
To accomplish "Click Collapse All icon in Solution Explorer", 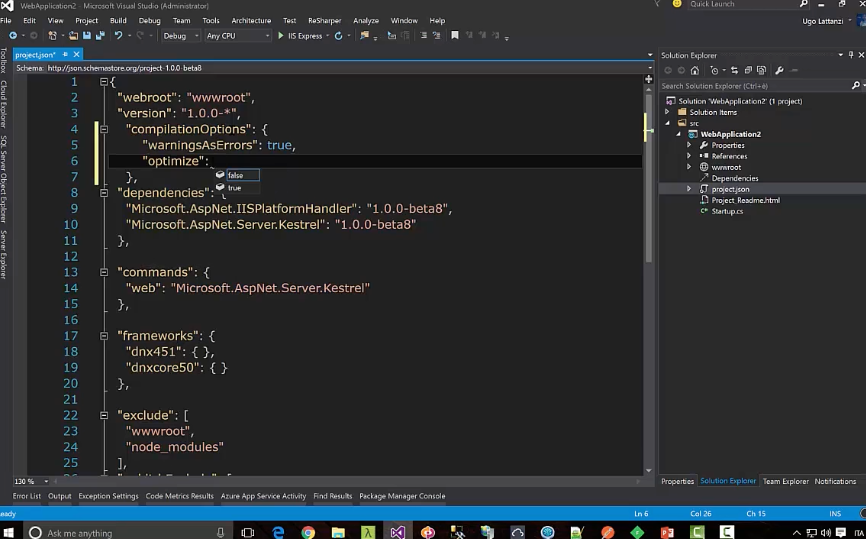I will [x=748, y=70].
